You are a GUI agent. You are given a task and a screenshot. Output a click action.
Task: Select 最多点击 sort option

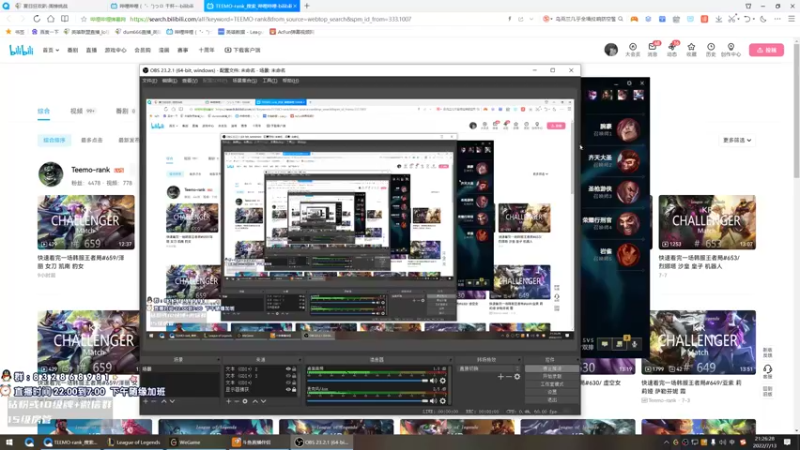click(92, 140)
